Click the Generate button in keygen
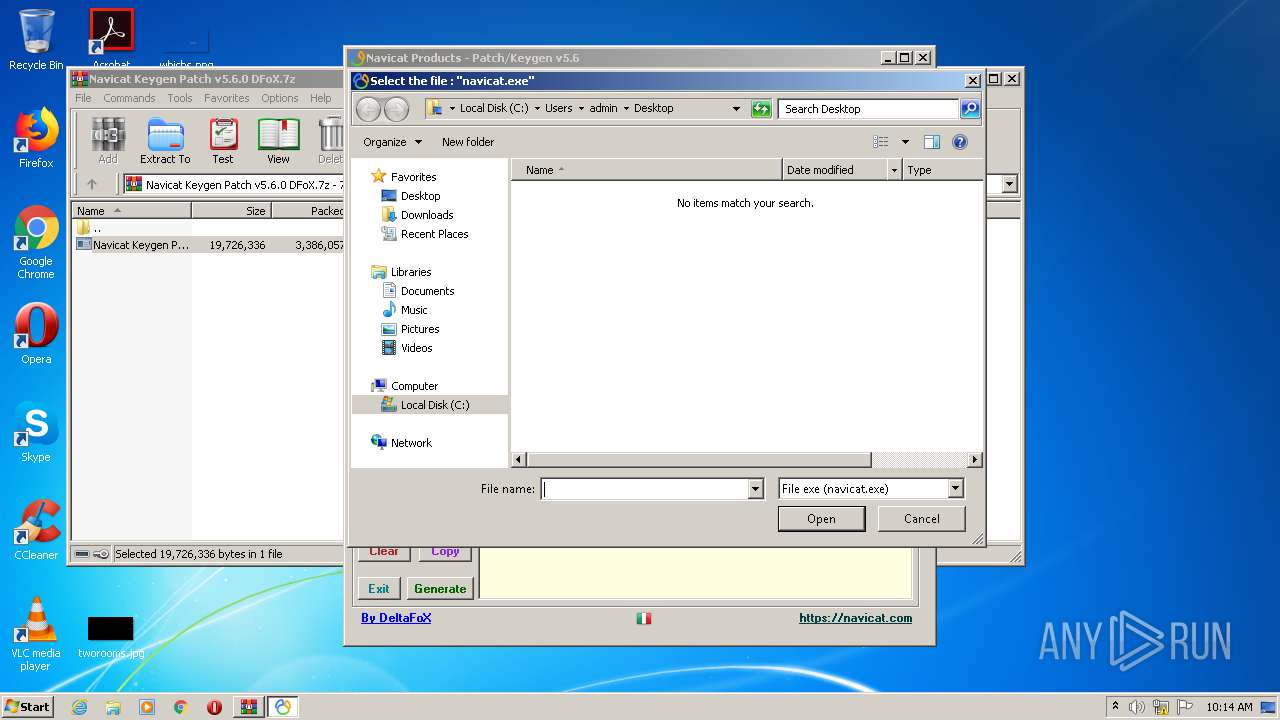Image resolution: width=1280 pixels, height=720 pixels. [x=440, y=589]
